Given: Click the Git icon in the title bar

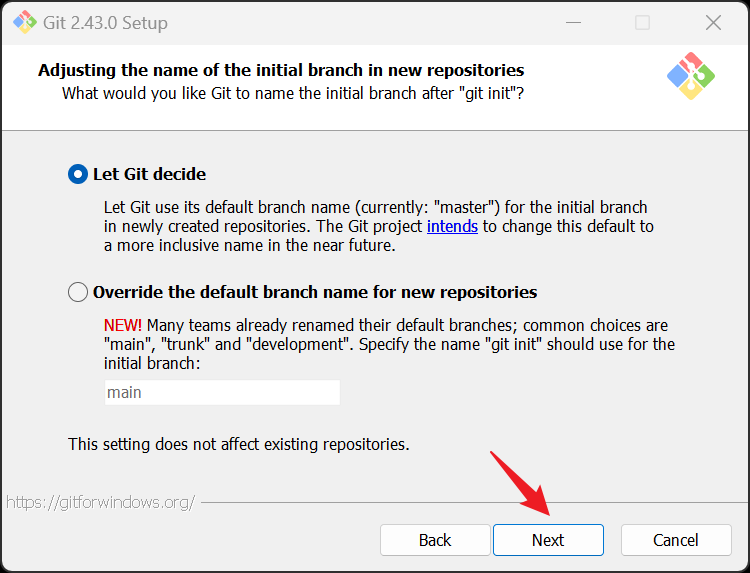Looking at the screenshot, I should [x=25, y=22].
